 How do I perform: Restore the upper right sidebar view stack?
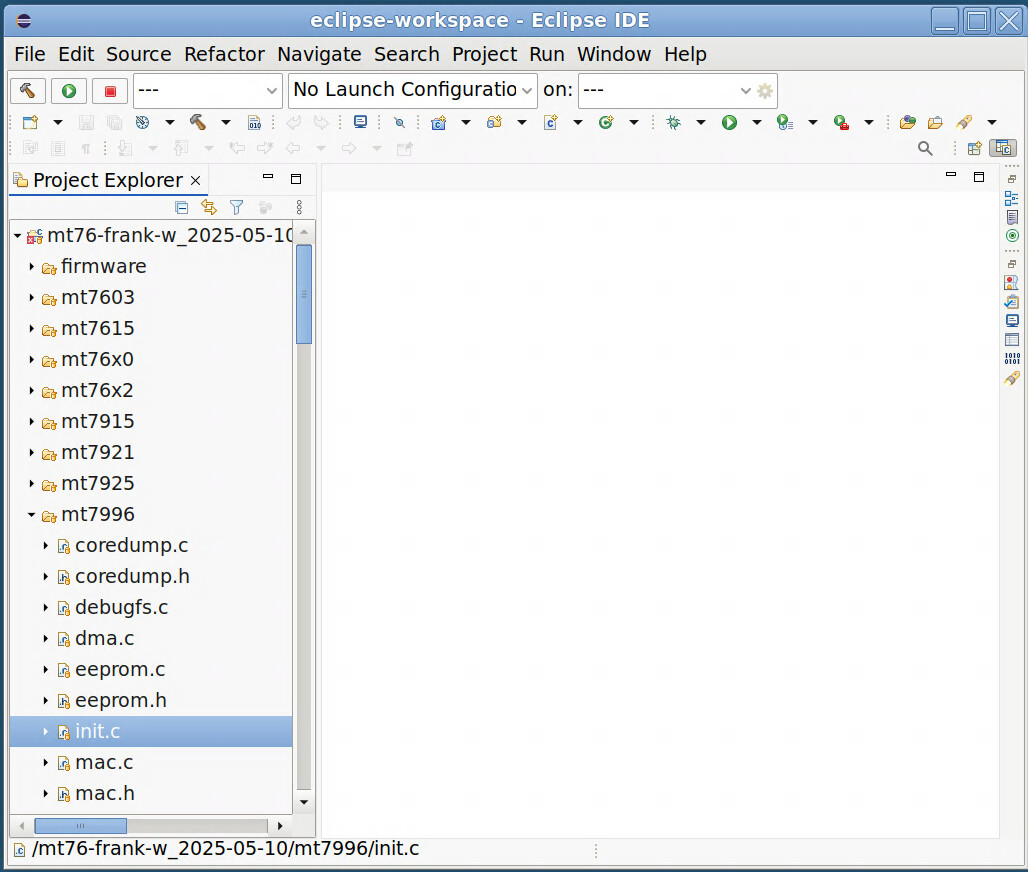pos(1012,179)
